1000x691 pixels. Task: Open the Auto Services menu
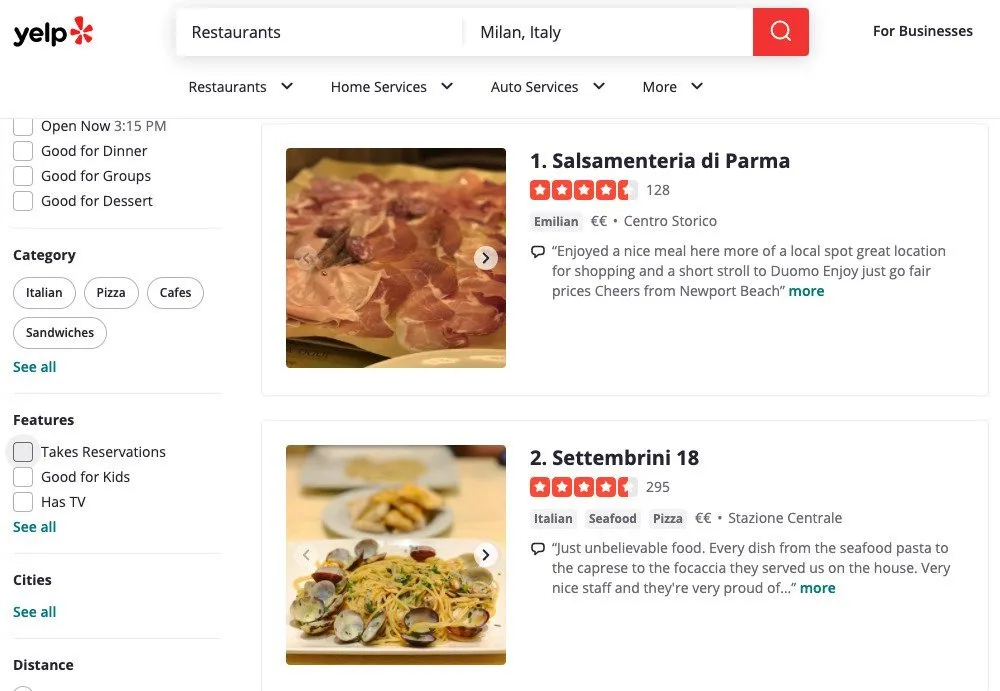(x=547, y=87)
